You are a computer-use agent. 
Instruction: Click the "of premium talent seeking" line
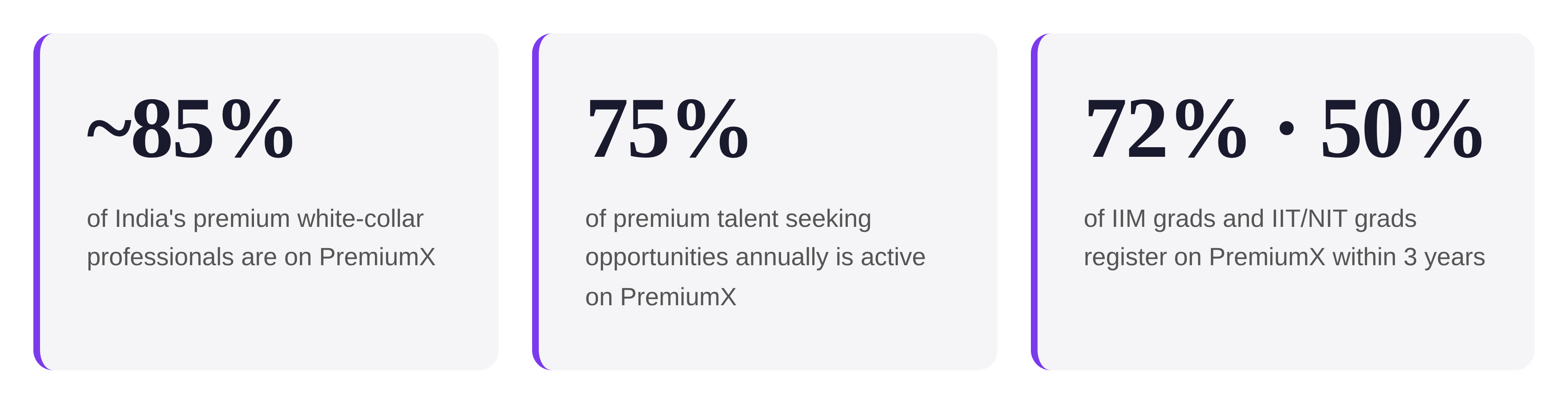[x=728, y=219]
